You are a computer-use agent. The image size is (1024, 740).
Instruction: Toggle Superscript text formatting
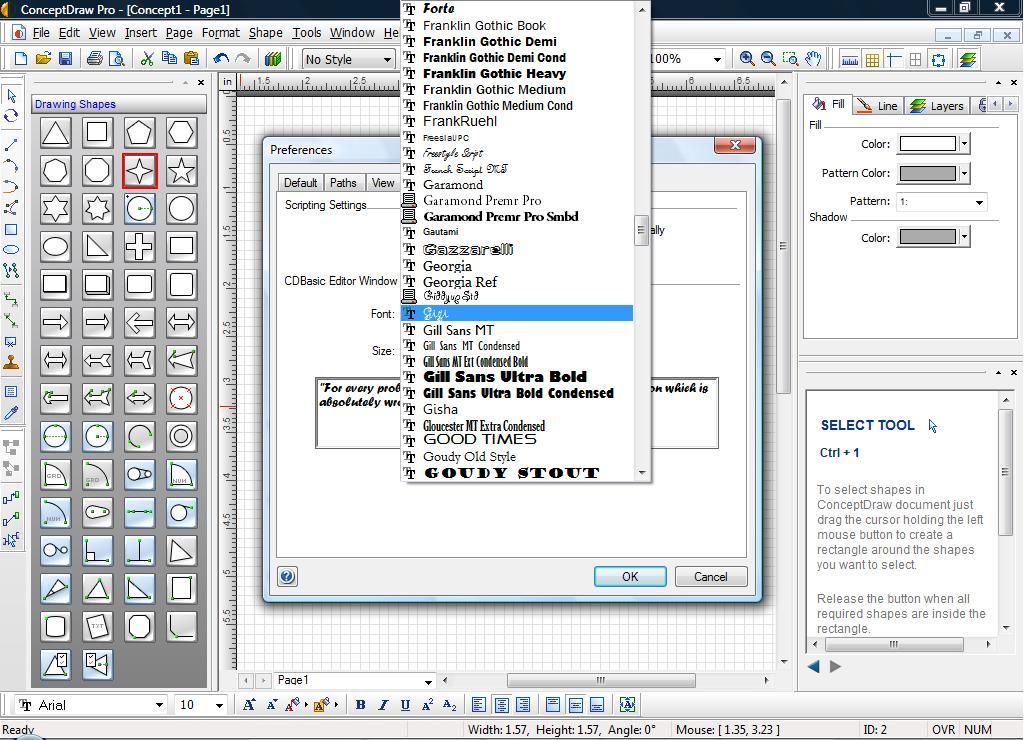click(427, 705)
